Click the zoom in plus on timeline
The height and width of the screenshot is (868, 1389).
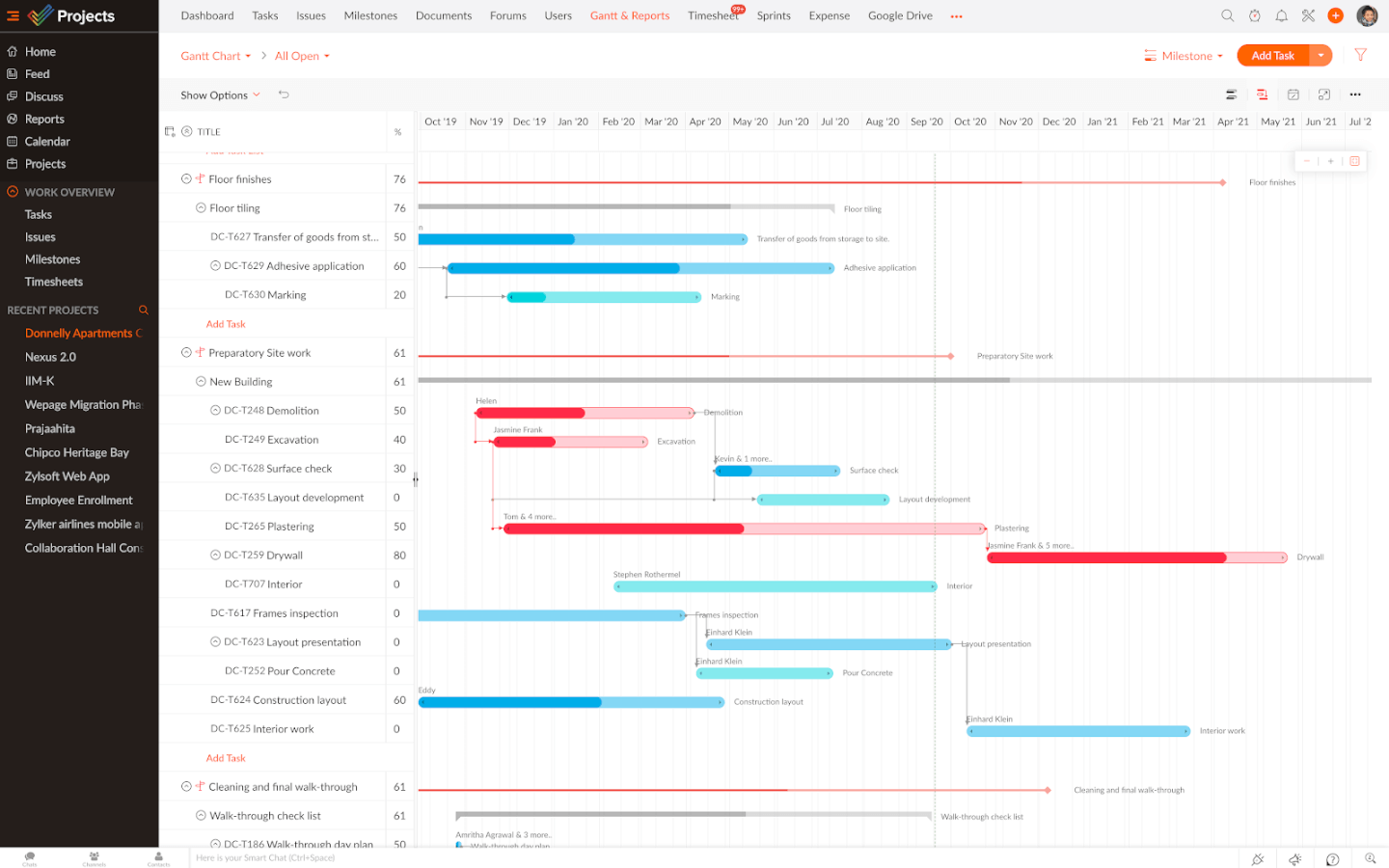point(1330,161)
